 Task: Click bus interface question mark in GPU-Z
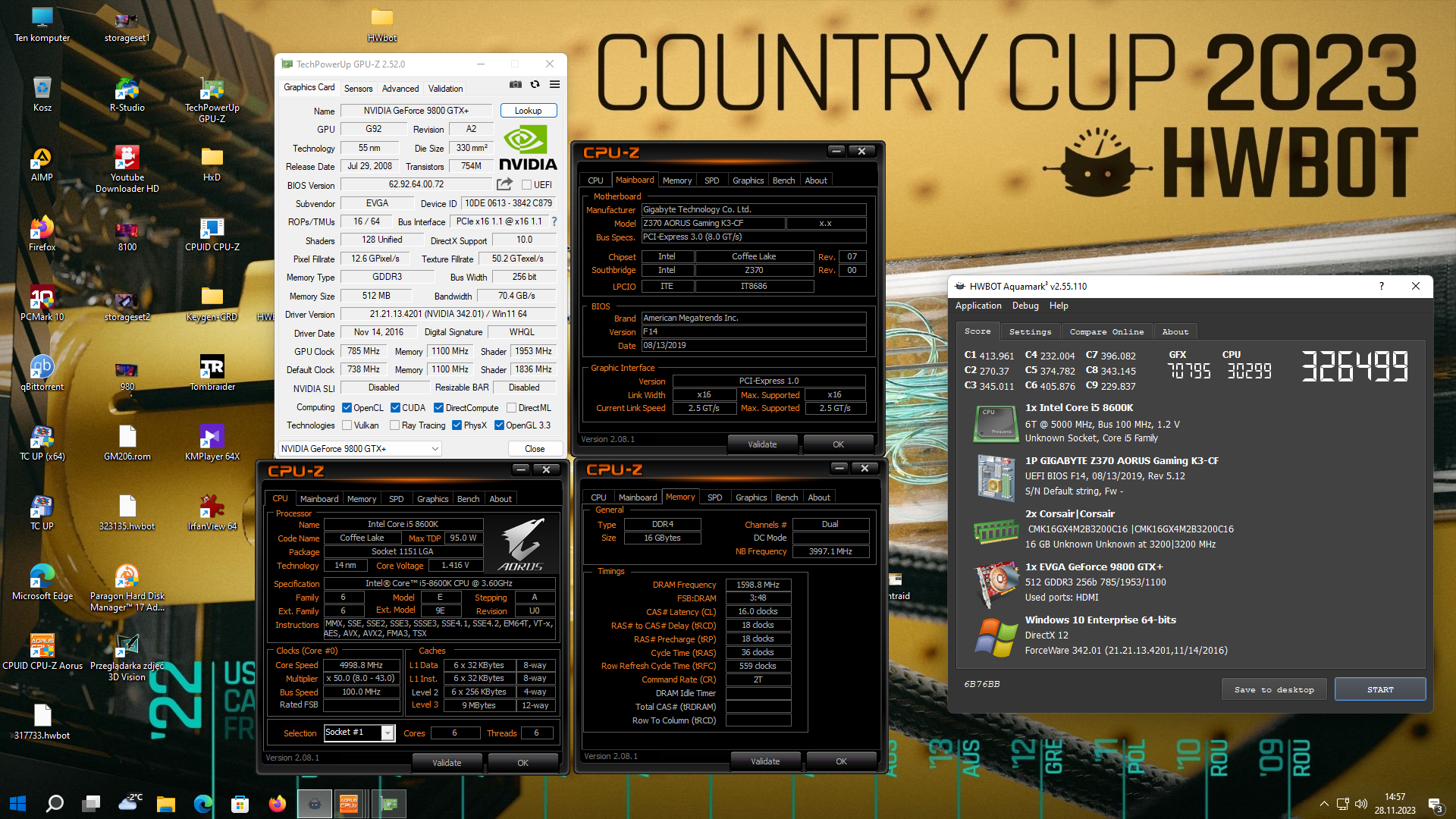[x=554, y=221]
